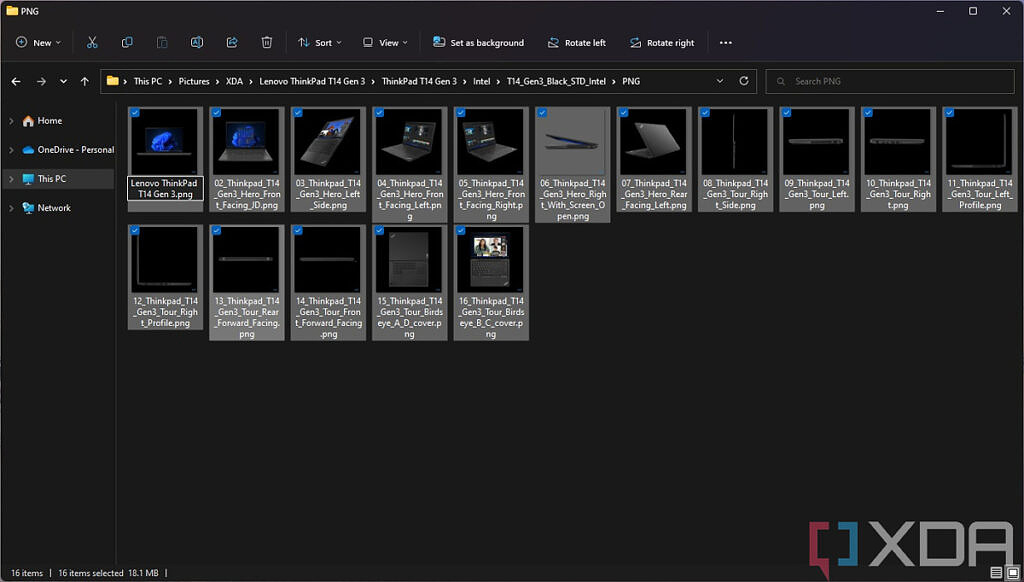The height and width of the screenshot is (582, 1024).
Task: Switch to large thumbnails view in status bar
Action: click(x=1012, y=573)
